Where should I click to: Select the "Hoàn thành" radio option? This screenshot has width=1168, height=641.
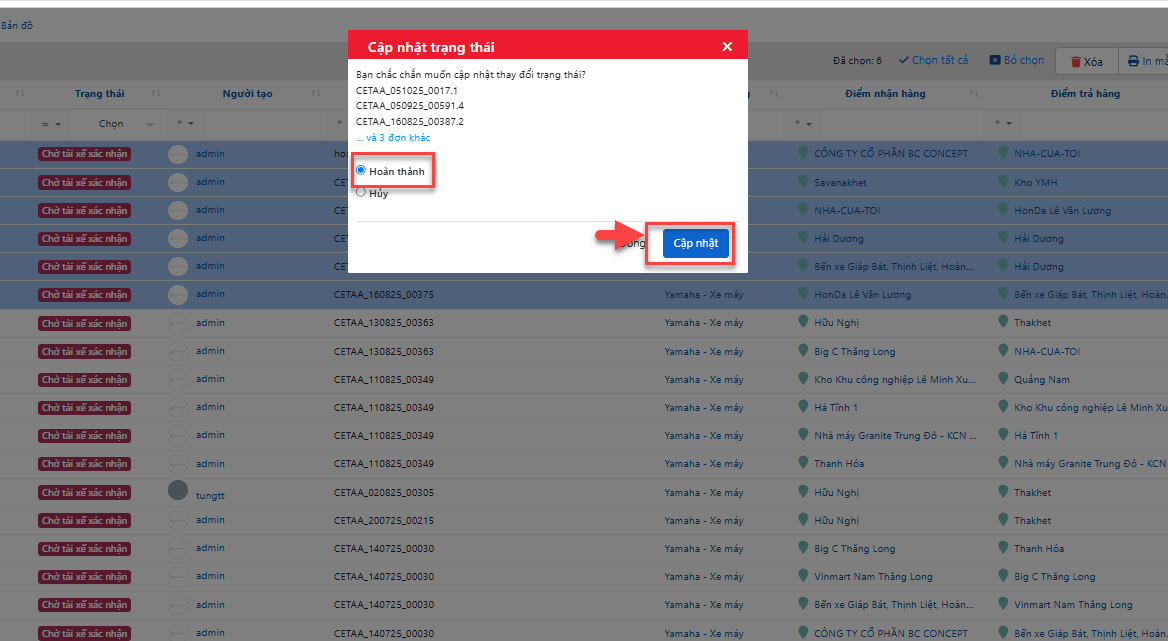[x=361, y=171]
